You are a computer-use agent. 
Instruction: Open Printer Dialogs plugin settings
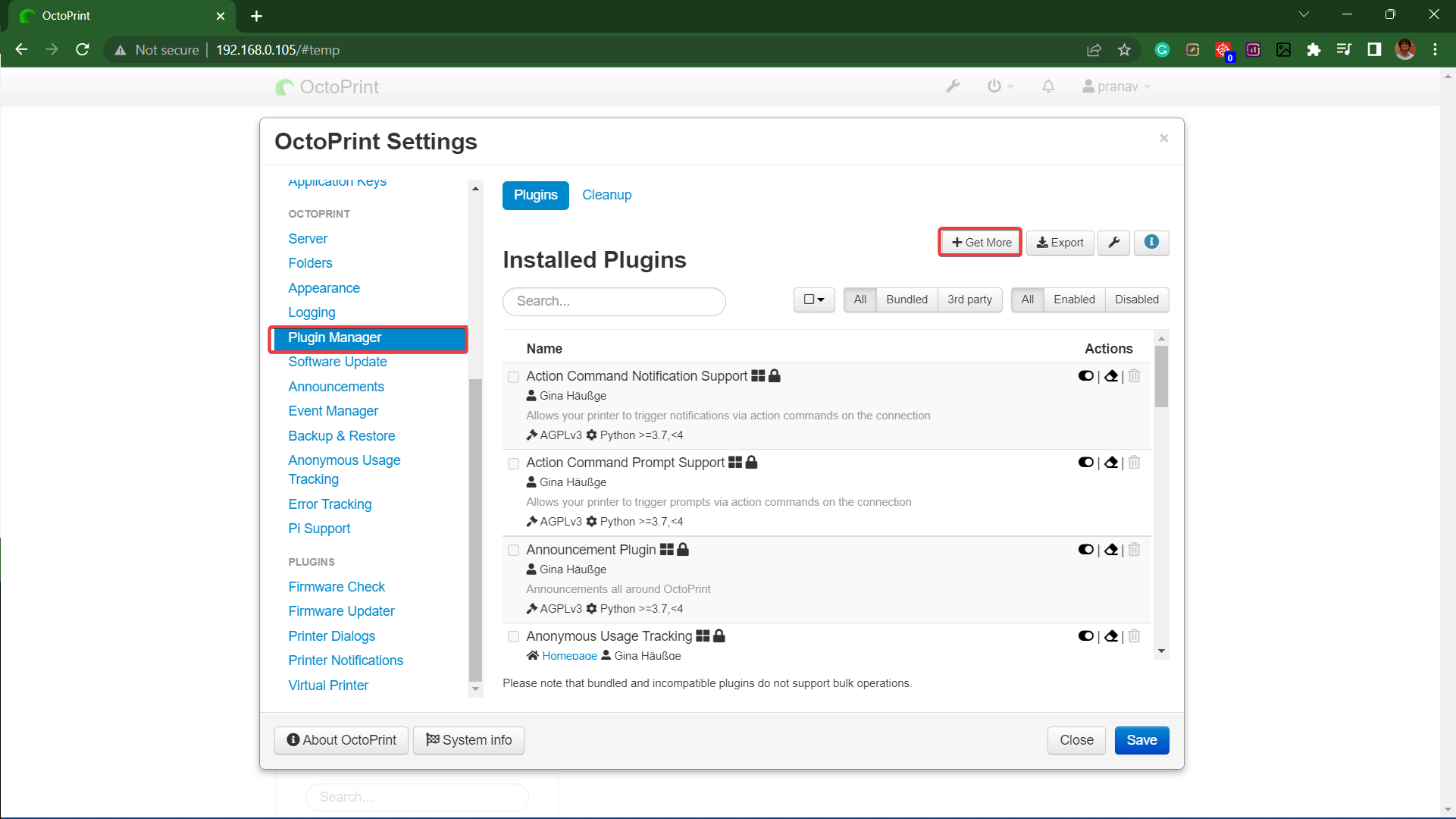tap(331, 636)
